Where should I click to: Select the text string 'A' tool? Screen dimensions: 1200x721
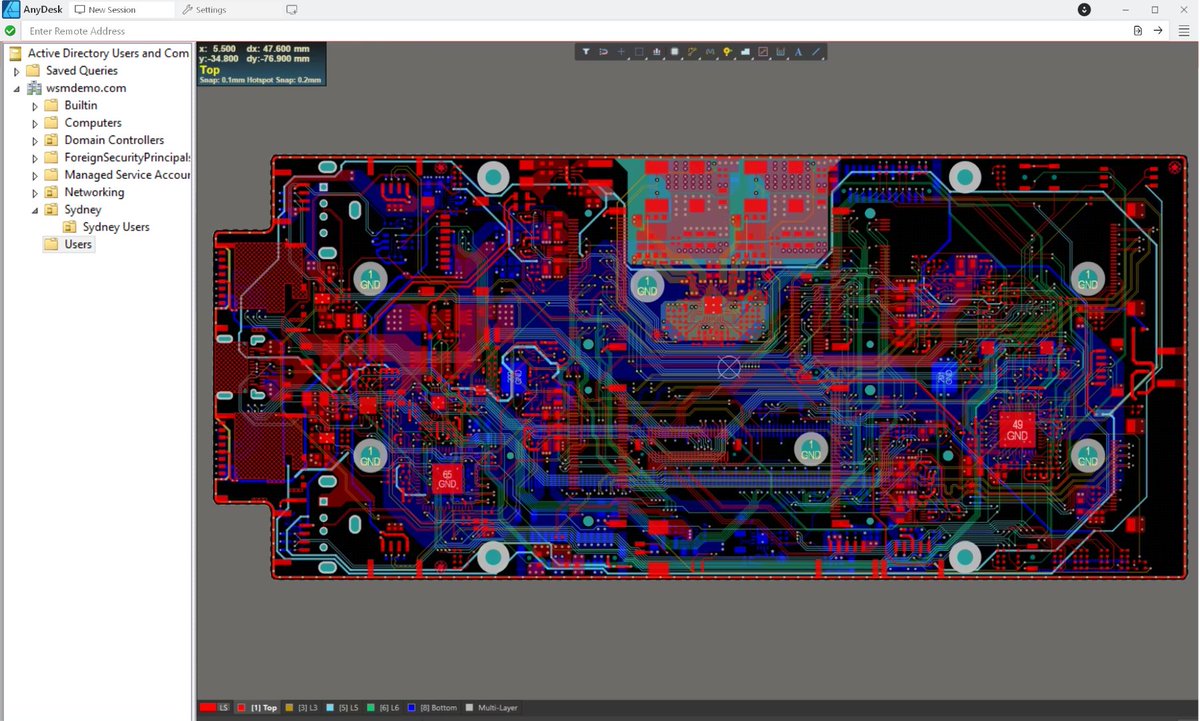click(798, 52)
